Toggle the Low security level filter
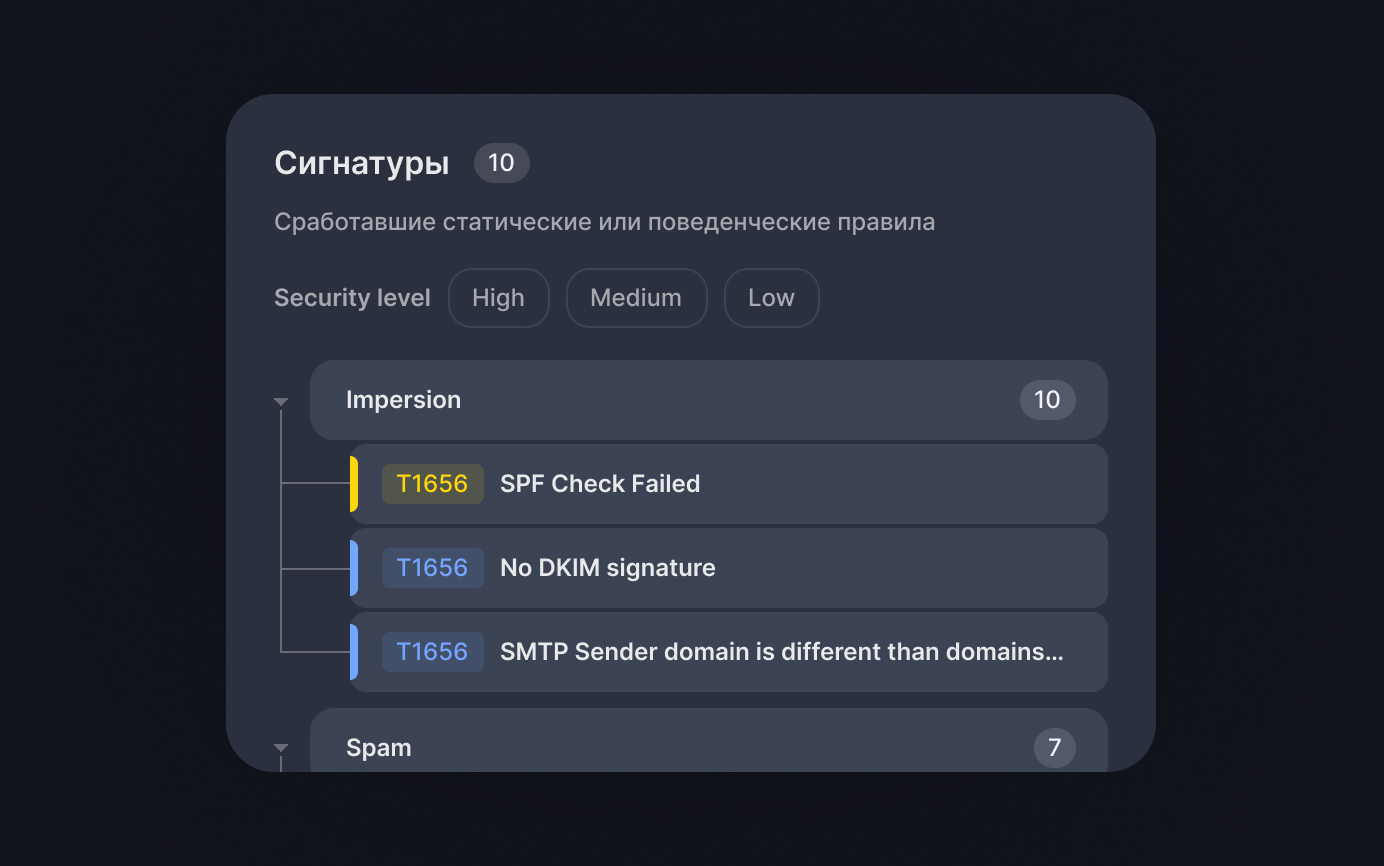This screenshot has height=866, width=1384. 771,297
